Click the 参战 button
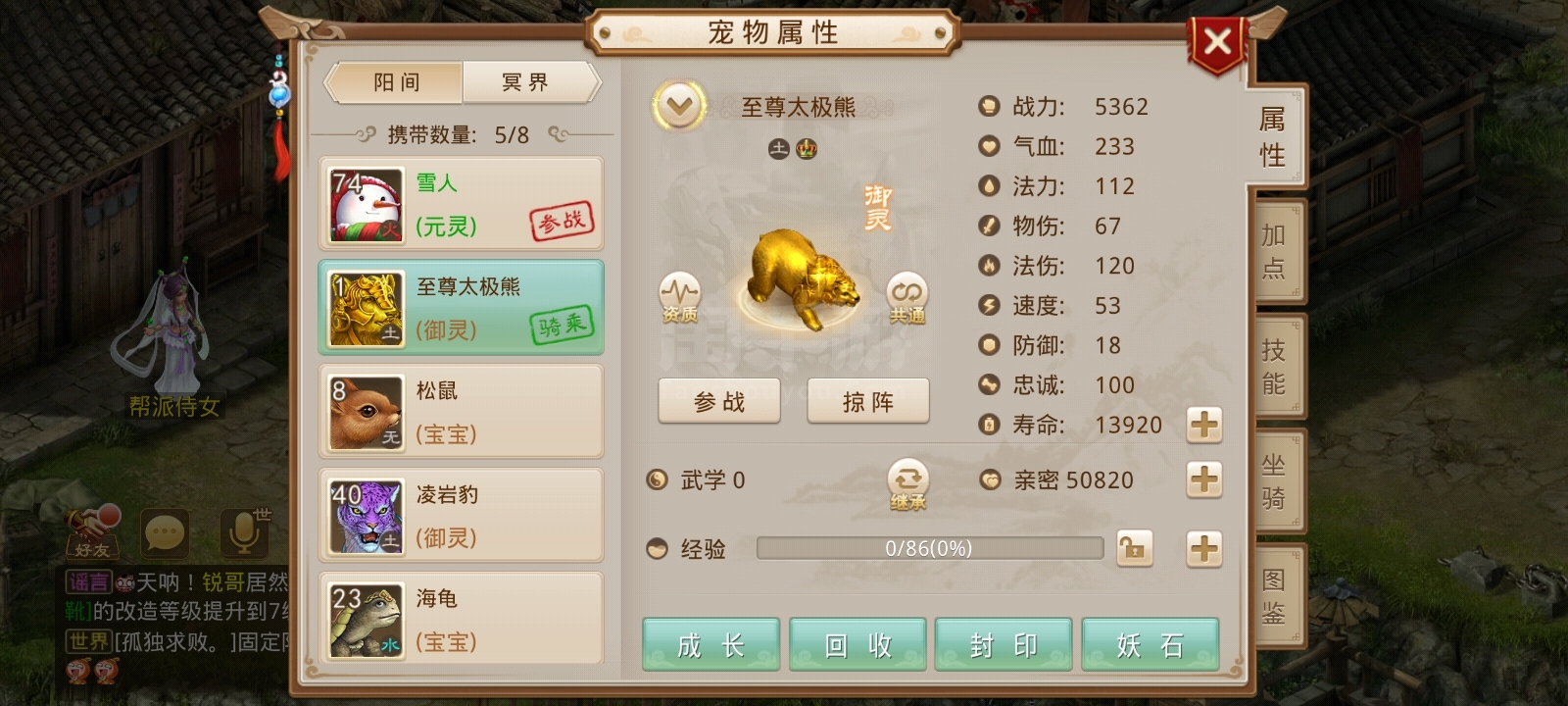Viewport: 1568px width, 706px height. coord(719,401)
